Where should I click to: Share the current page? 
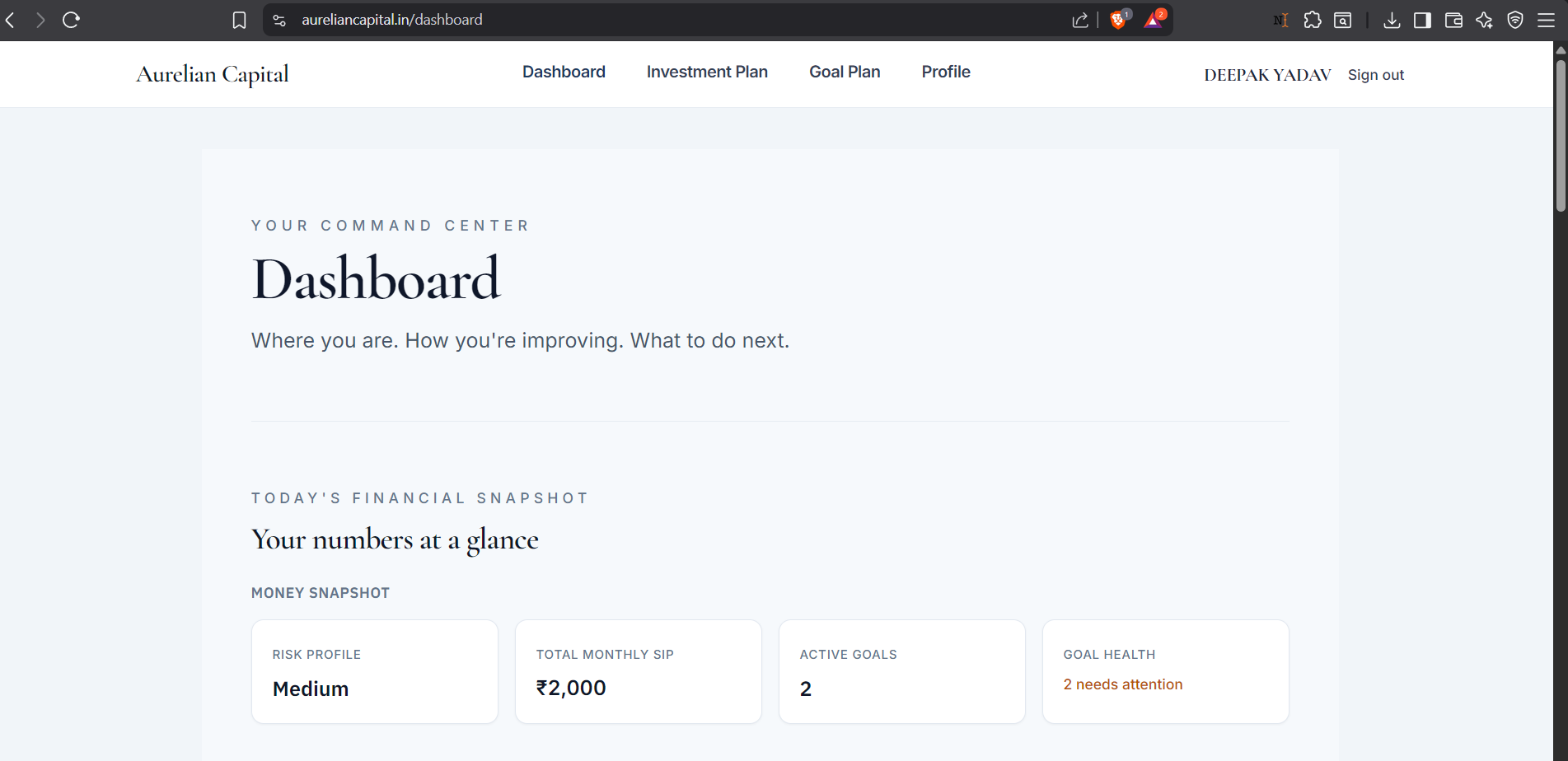tap(1079, 20)
